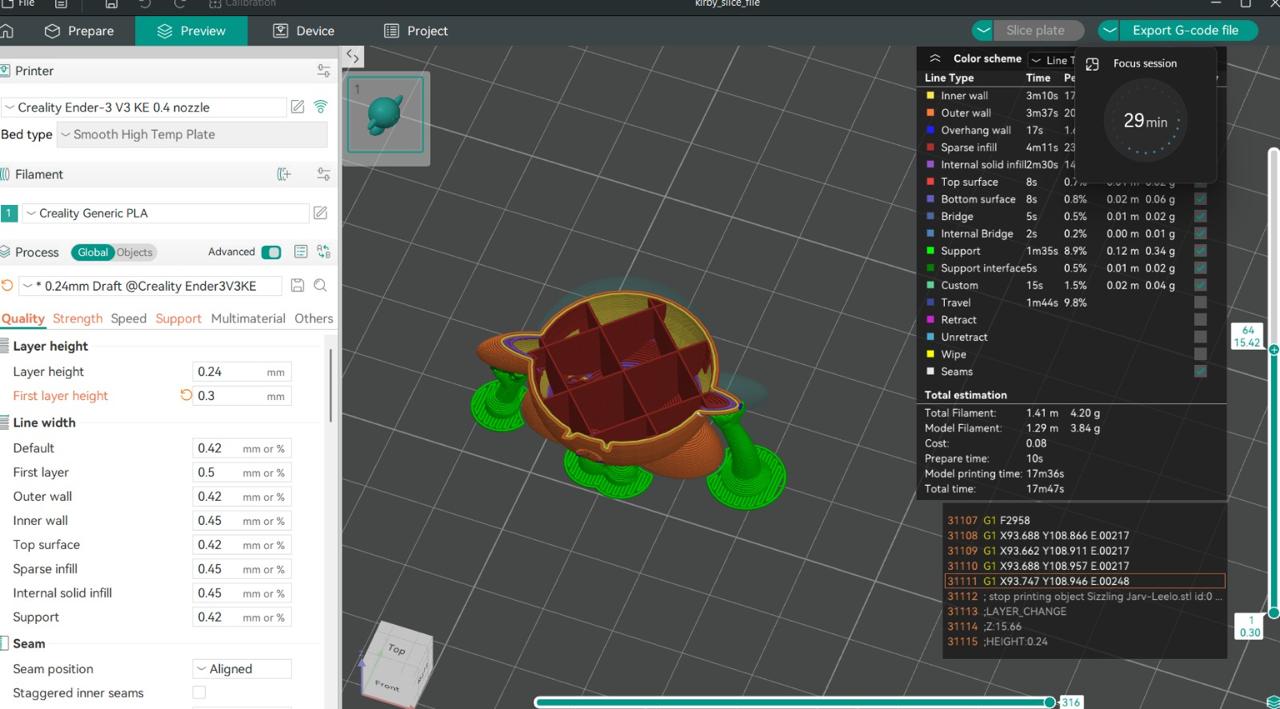Switch process scope to Objects
The image size is (1280, 709).
pyautogui.click(x=135, y=252)
